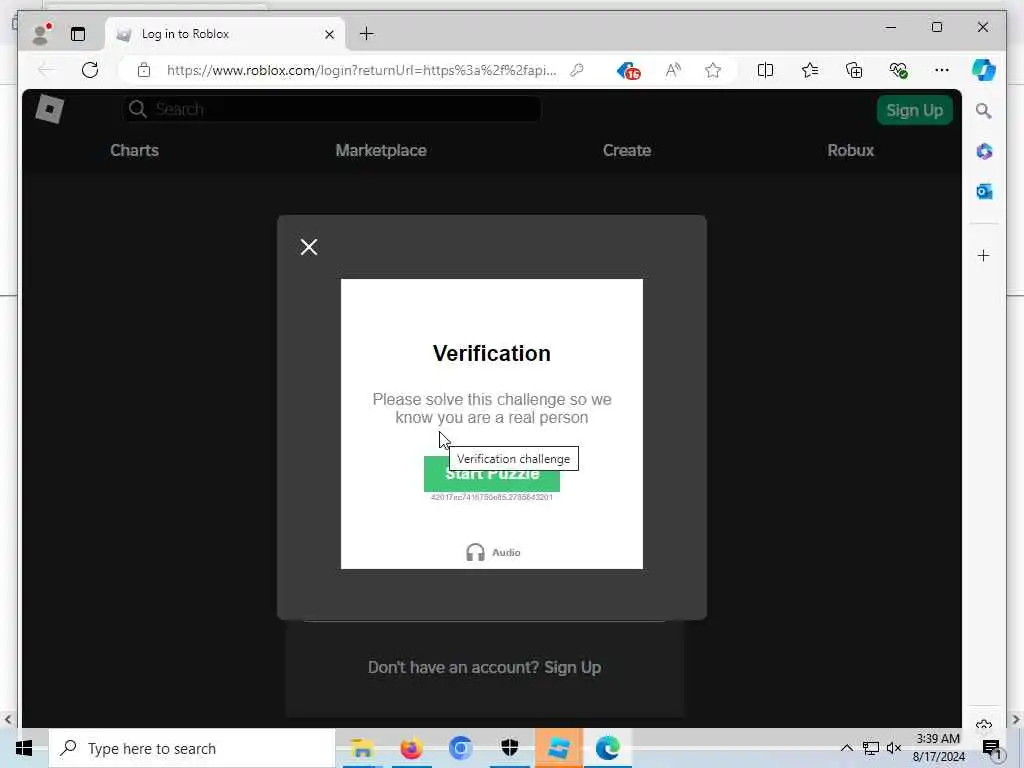Open the Charts tab

[135, 150]
